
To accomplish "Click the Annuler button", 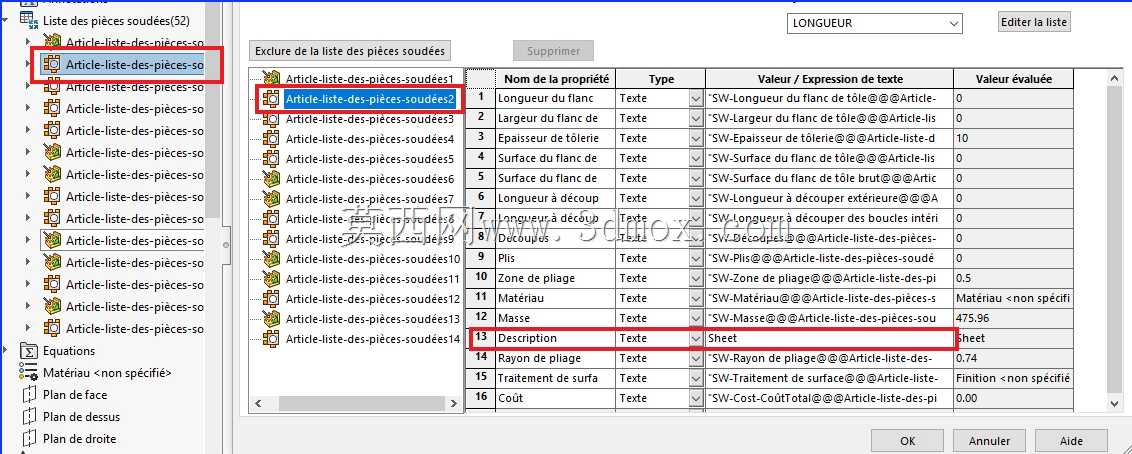I will click(989, 441).
